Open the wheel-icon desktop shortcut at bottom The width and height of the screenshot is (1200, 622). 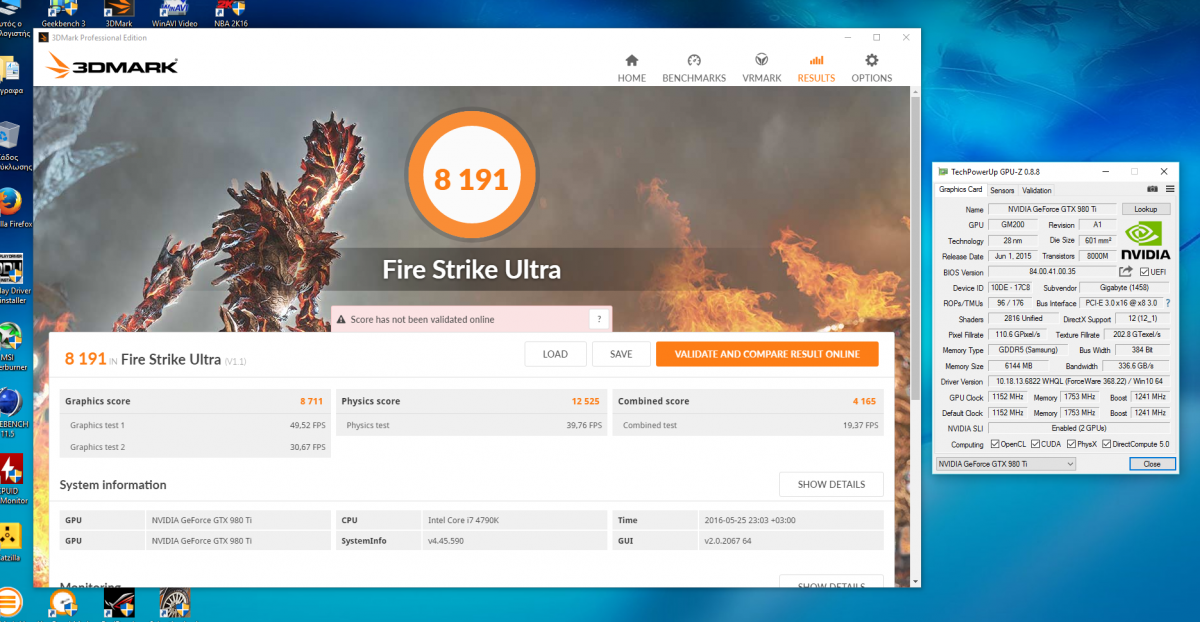tap(175, 602)
